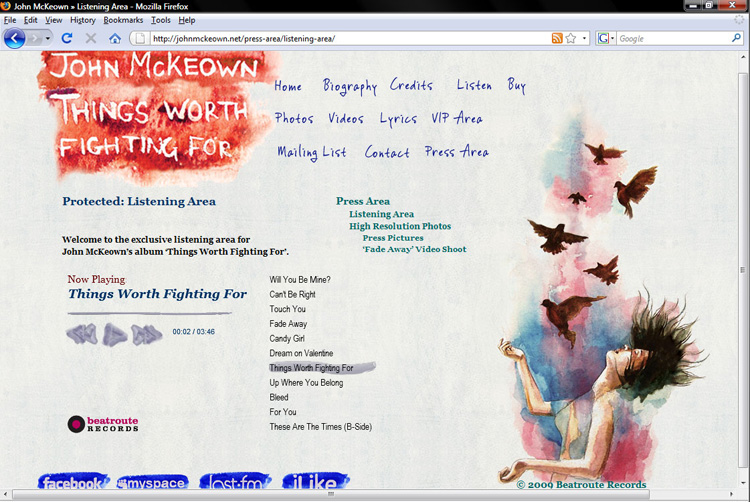Click the Forward navigation arrow
The width and height of the screenshot is (750, 502).
(34, 38)
